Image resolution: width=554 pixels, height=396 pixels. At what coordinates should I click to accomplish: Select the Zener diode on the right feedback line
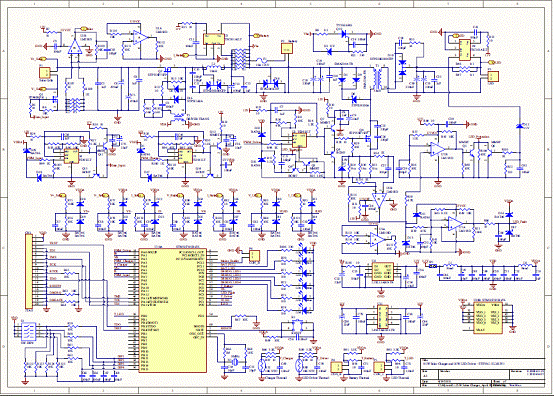pyautogui.click(x=519, y=126)
